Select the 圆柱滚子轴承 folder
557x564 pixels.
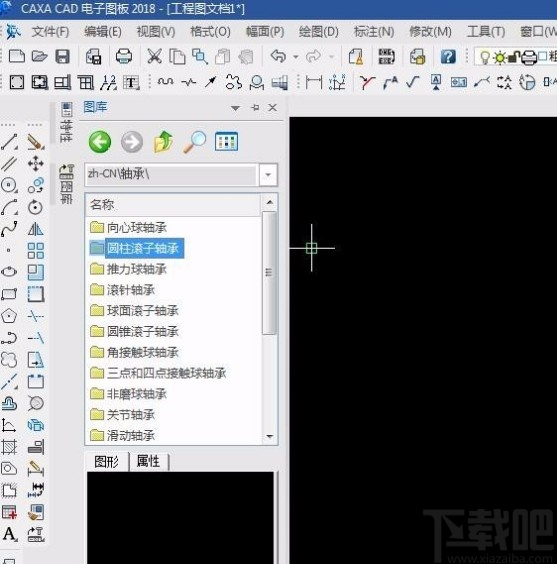click(136, 248)
